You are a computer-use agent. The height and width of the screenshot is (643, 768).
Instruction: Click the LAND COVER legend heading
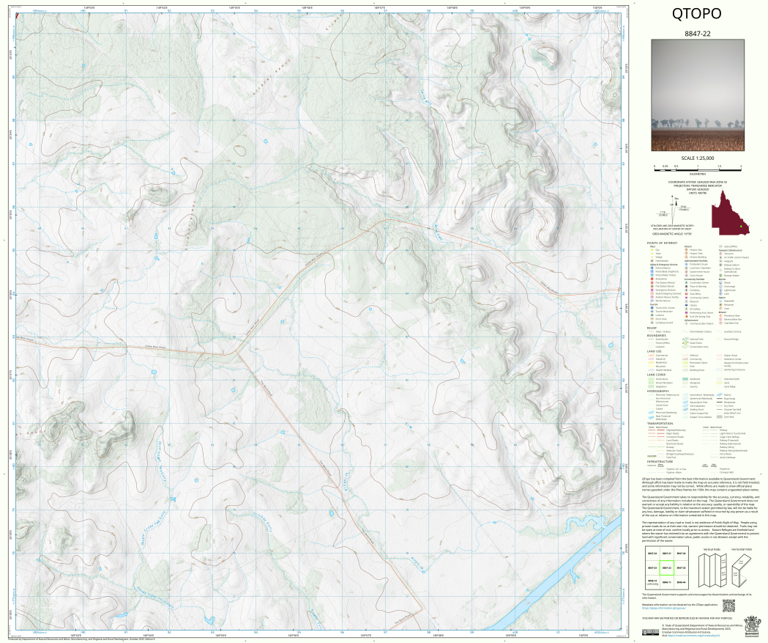click(656, 375)
